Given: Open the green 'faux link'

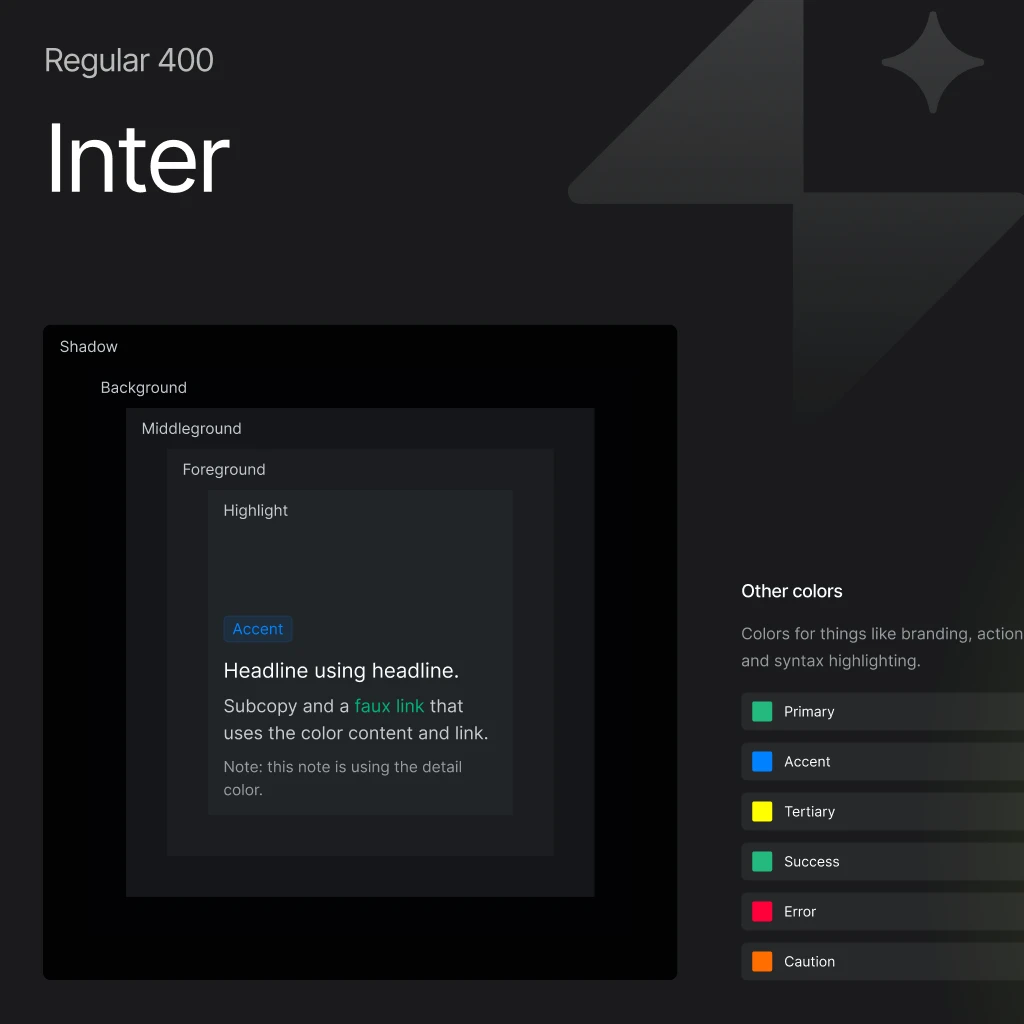Looking at the screenshot, I should (389, 706).
